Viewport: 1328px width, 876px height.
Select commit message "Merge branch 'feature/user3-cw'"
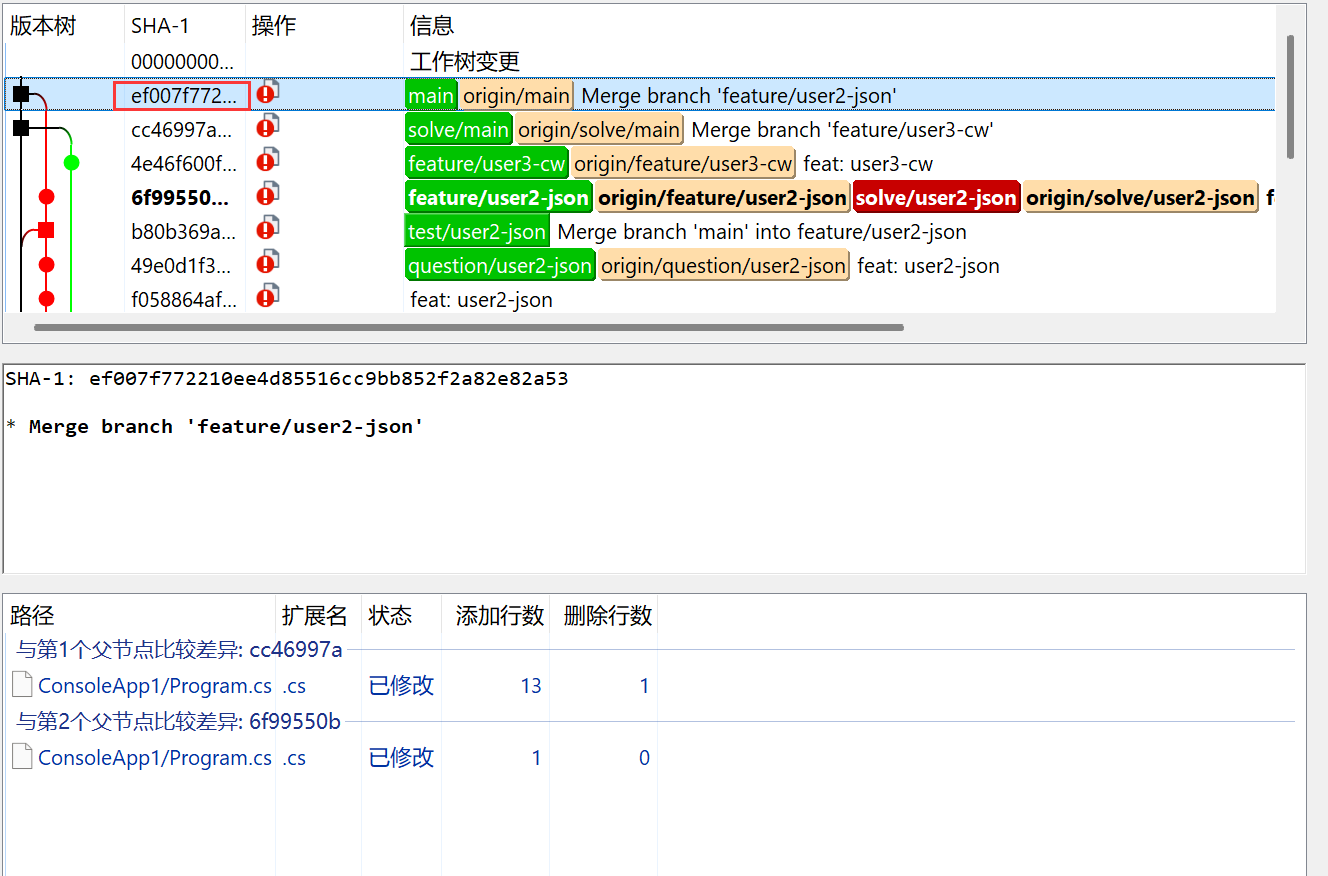click(842, 130)
